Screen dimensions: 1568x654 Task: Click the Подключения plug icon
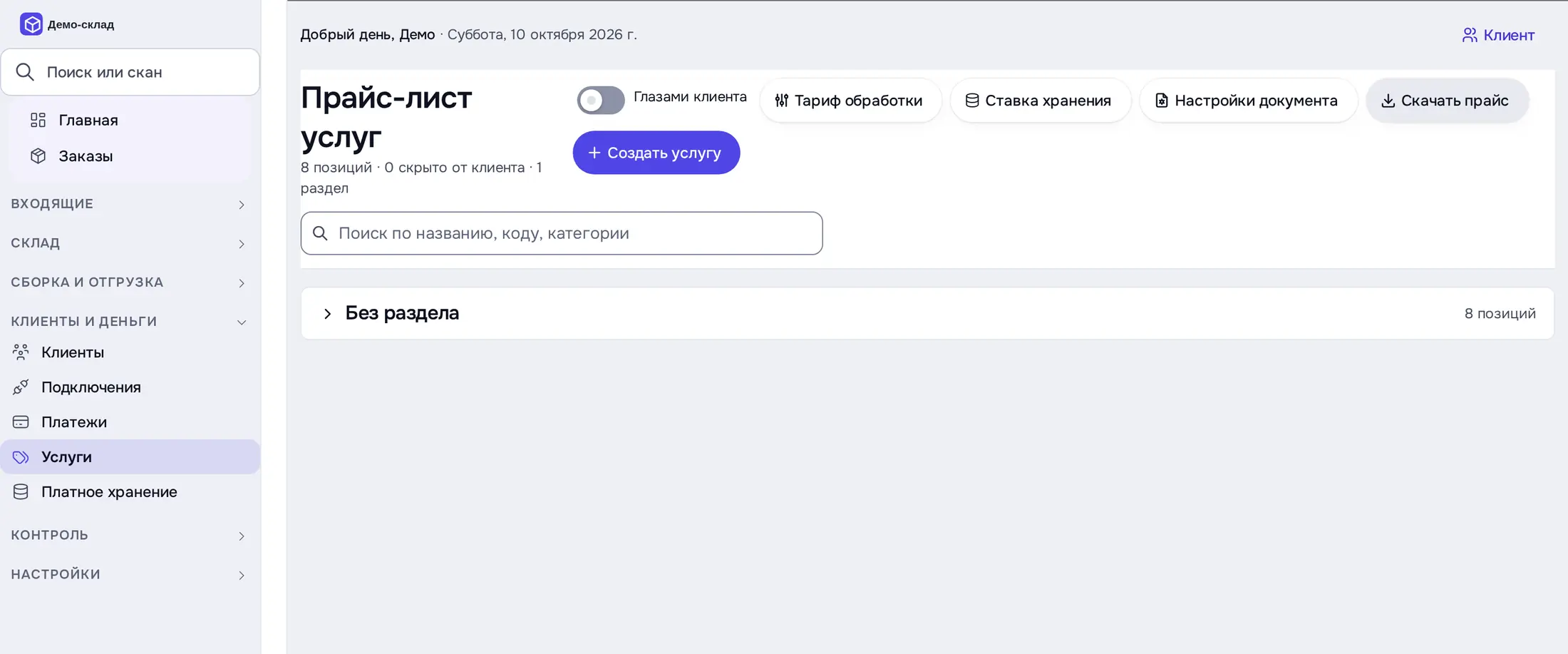click(x=21, y=387)
